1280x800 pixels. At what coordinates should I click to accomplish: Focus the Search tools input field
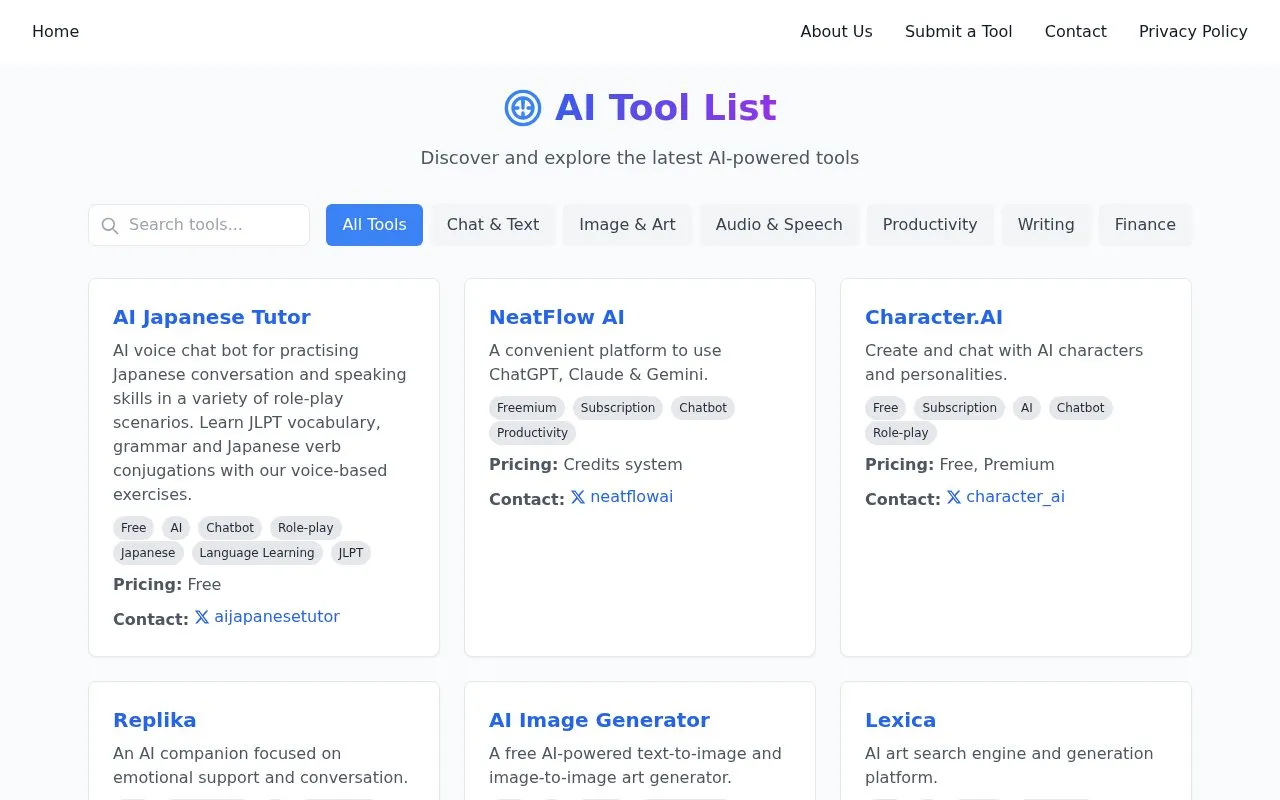pos(199,225)
